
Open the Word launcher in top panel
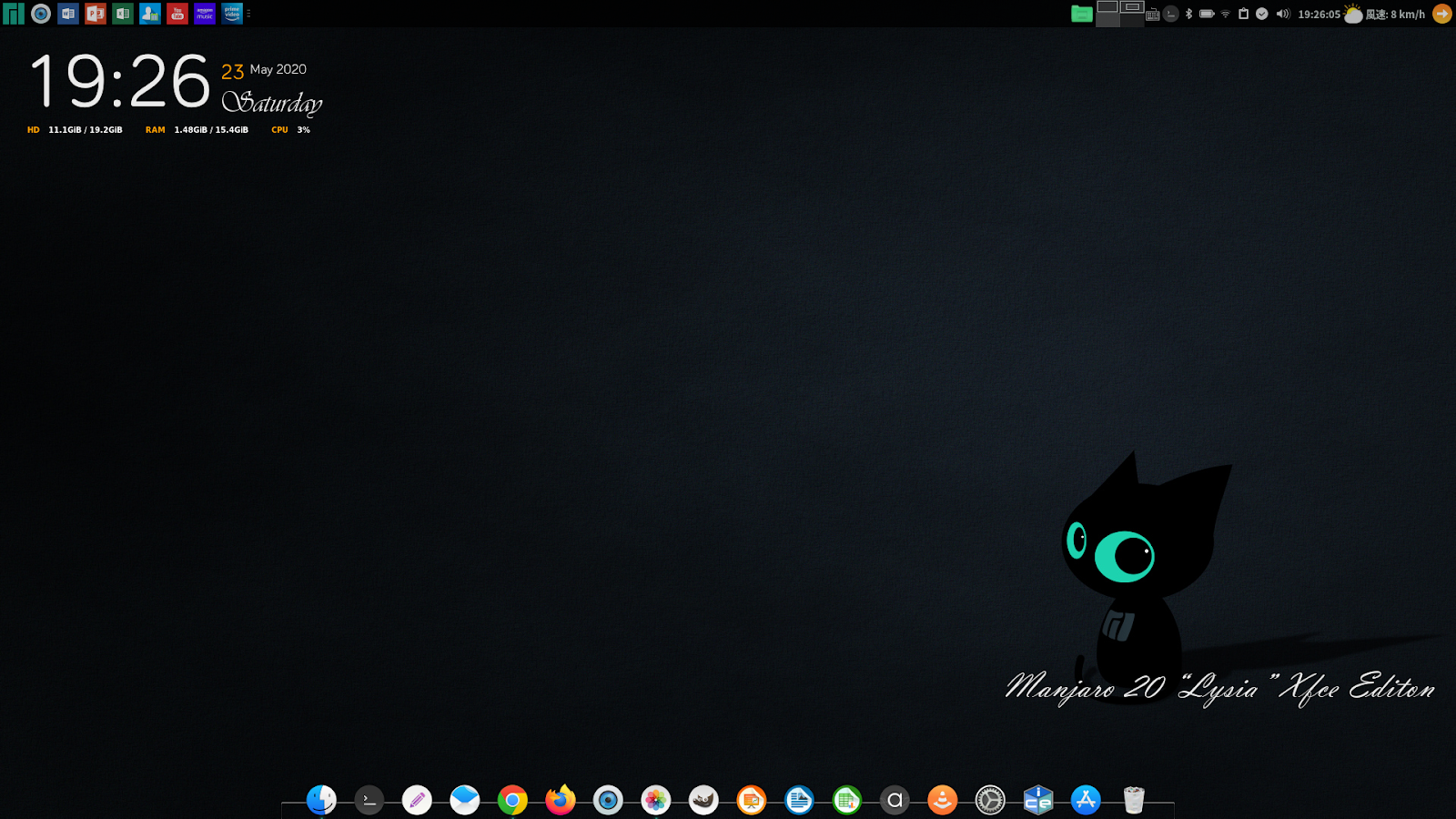68,14
